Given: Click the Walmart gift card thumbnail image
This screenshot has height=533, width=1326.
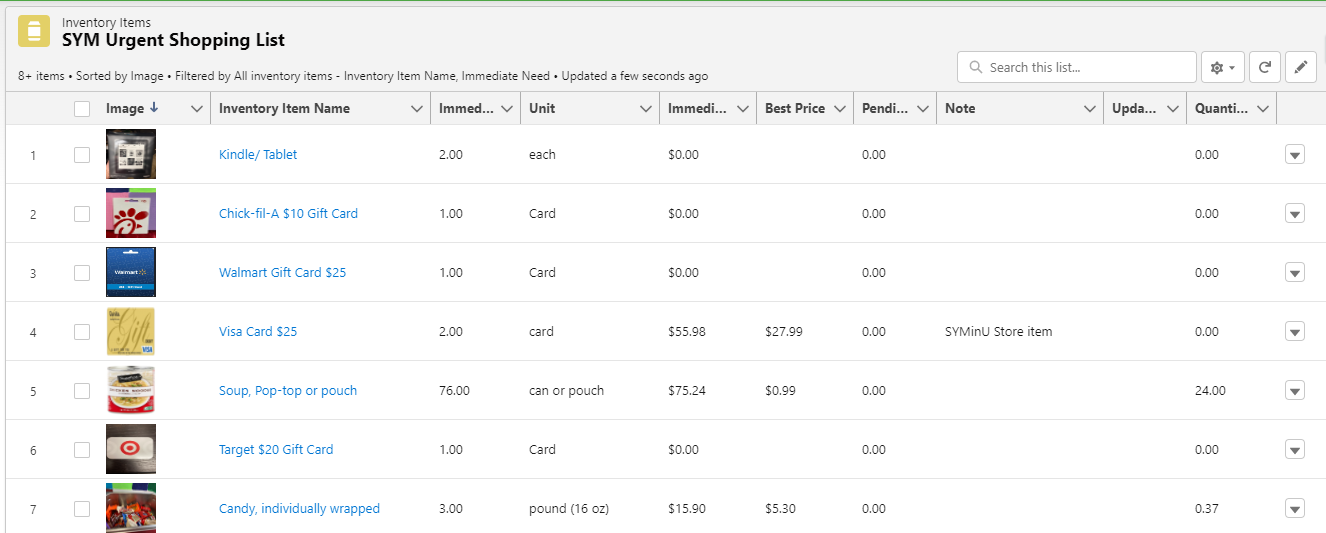Looking at the screenshot, I should click(131, 272).
